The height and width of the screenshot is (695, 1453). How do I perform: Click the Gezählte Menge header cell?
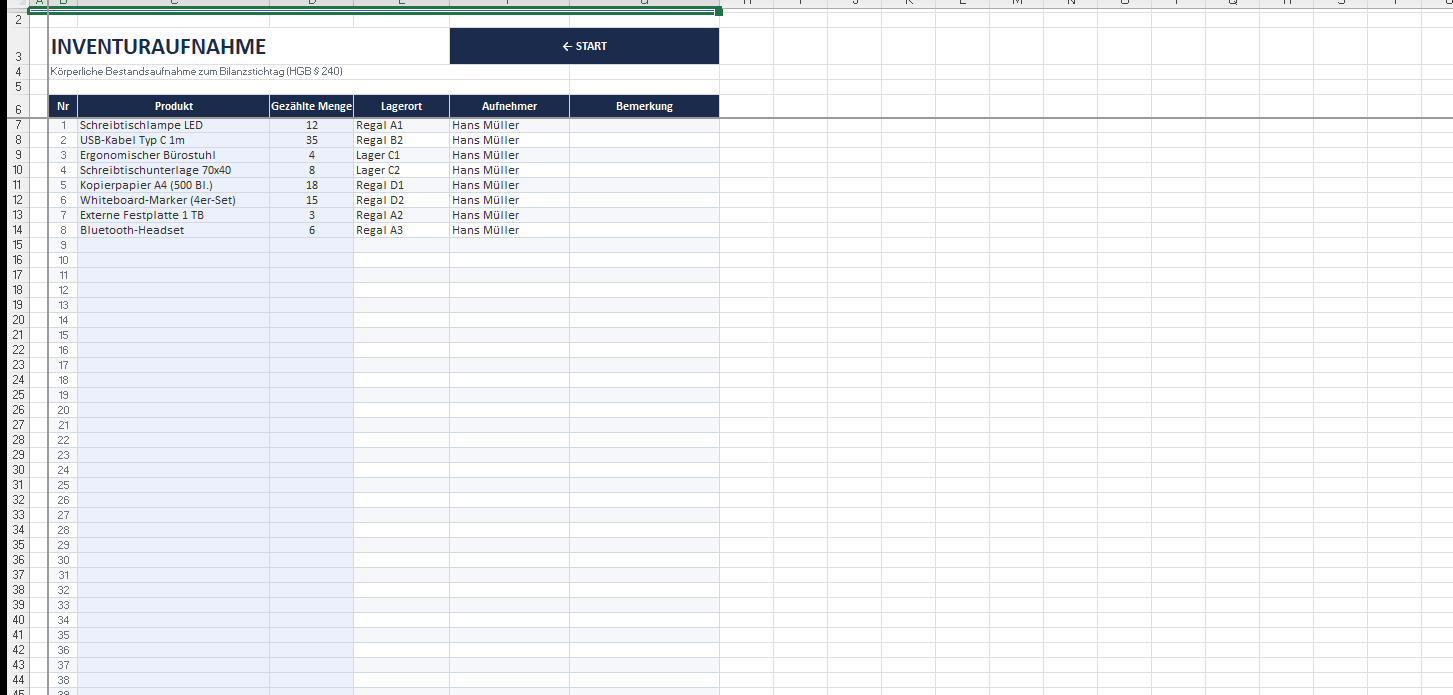point(311,106)
